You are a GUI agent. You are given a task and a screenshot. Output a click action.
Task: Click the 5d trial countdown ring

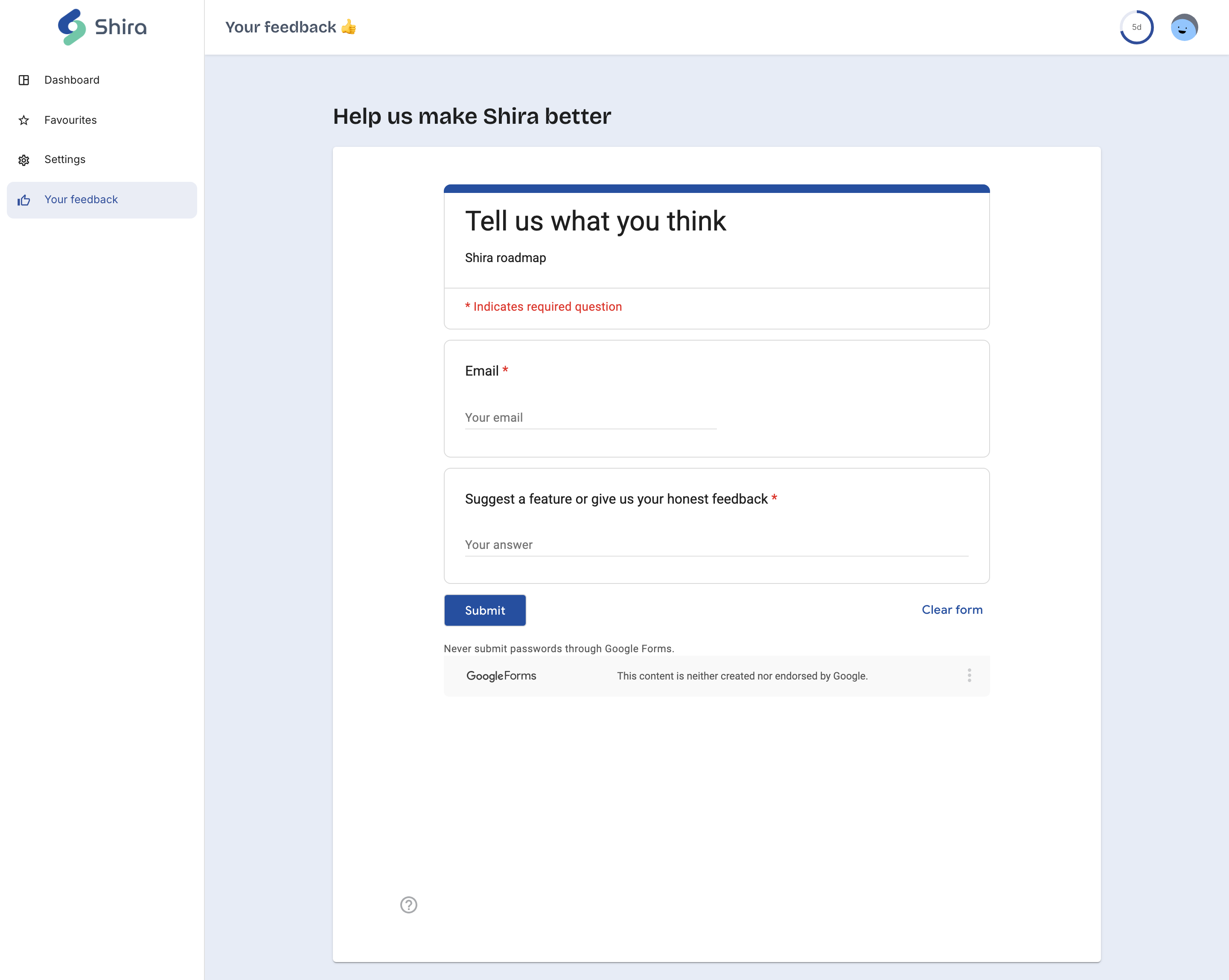click(x=1136, y=27)
